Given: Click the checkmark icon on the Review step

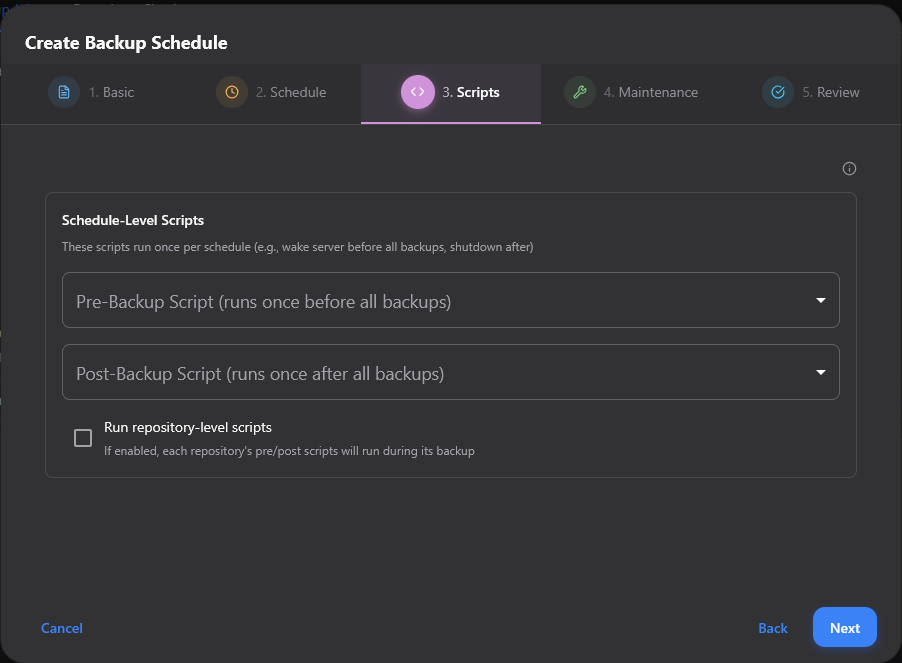Looking at the screenshot, I should (778, 92).
